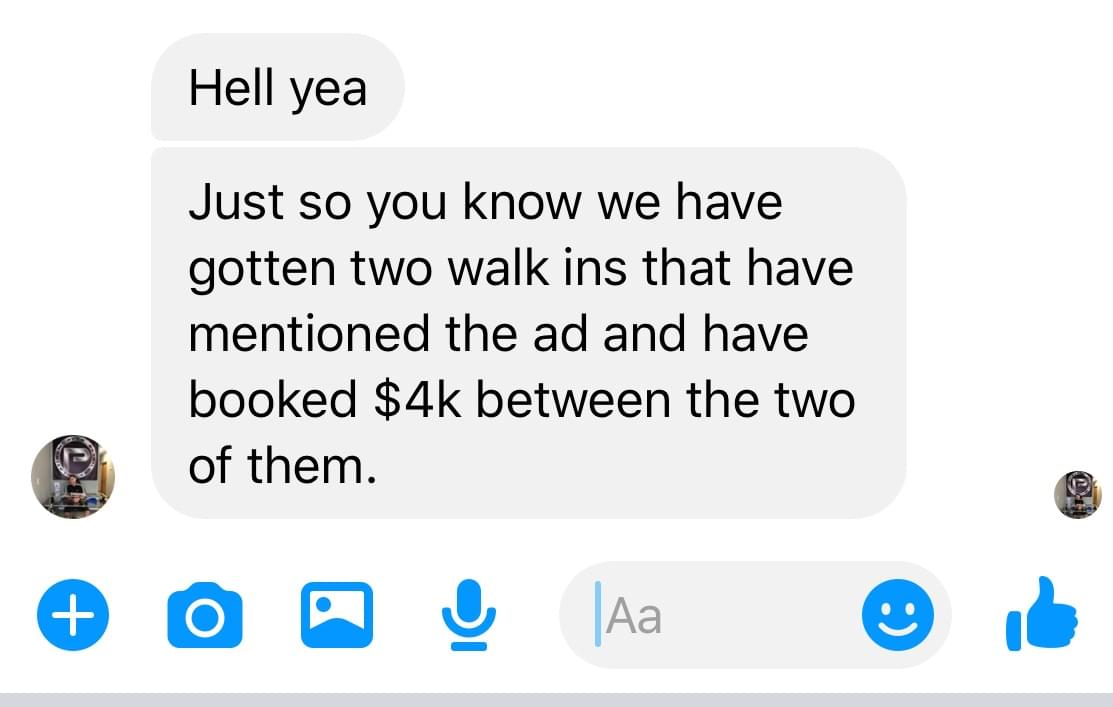Click the word "yea" in top bubble
The height and width of the screenshot is (707, 1113).
point(329,92)
